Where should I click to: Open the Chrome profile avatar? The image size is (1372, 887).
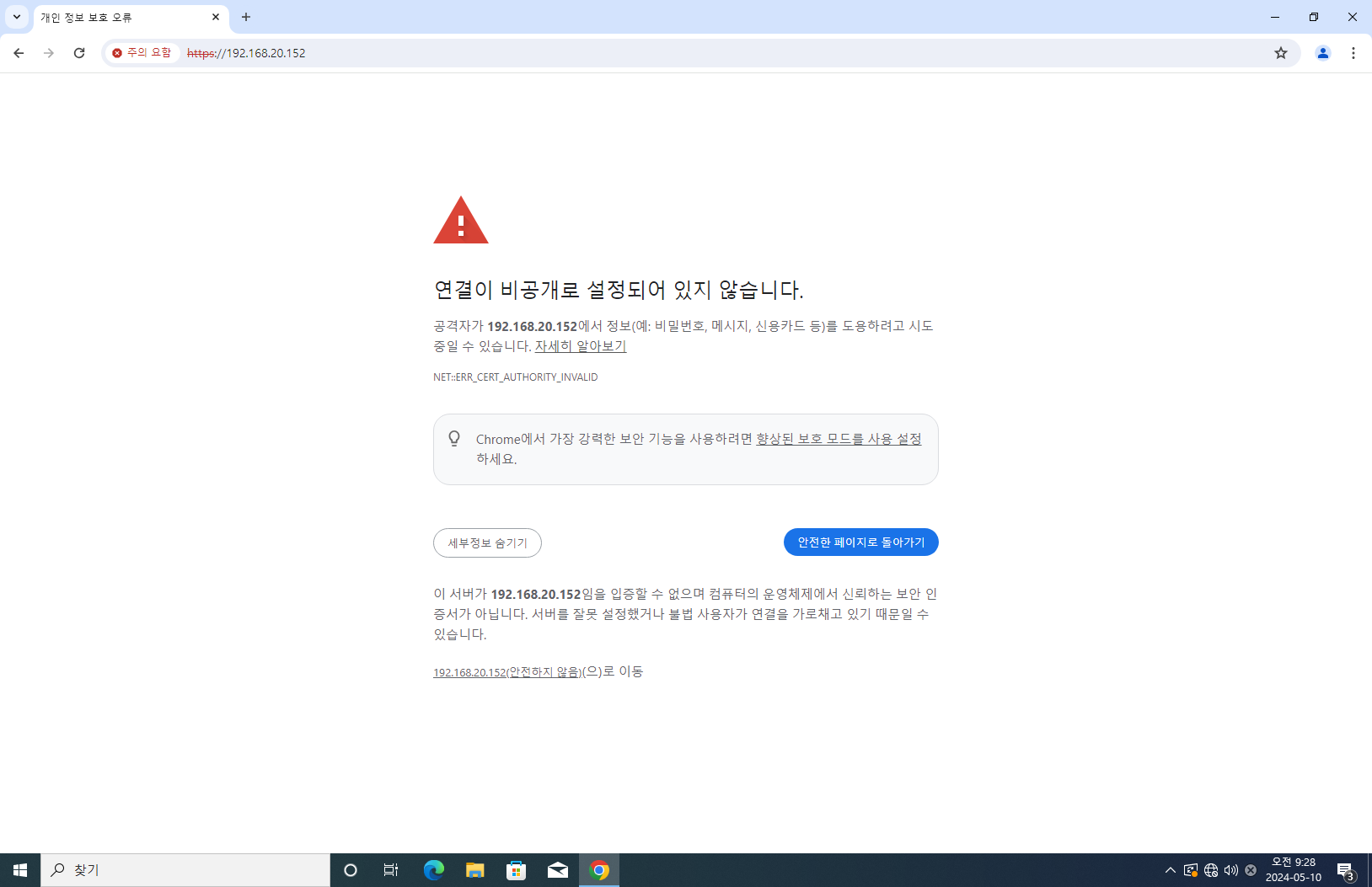1323,53
